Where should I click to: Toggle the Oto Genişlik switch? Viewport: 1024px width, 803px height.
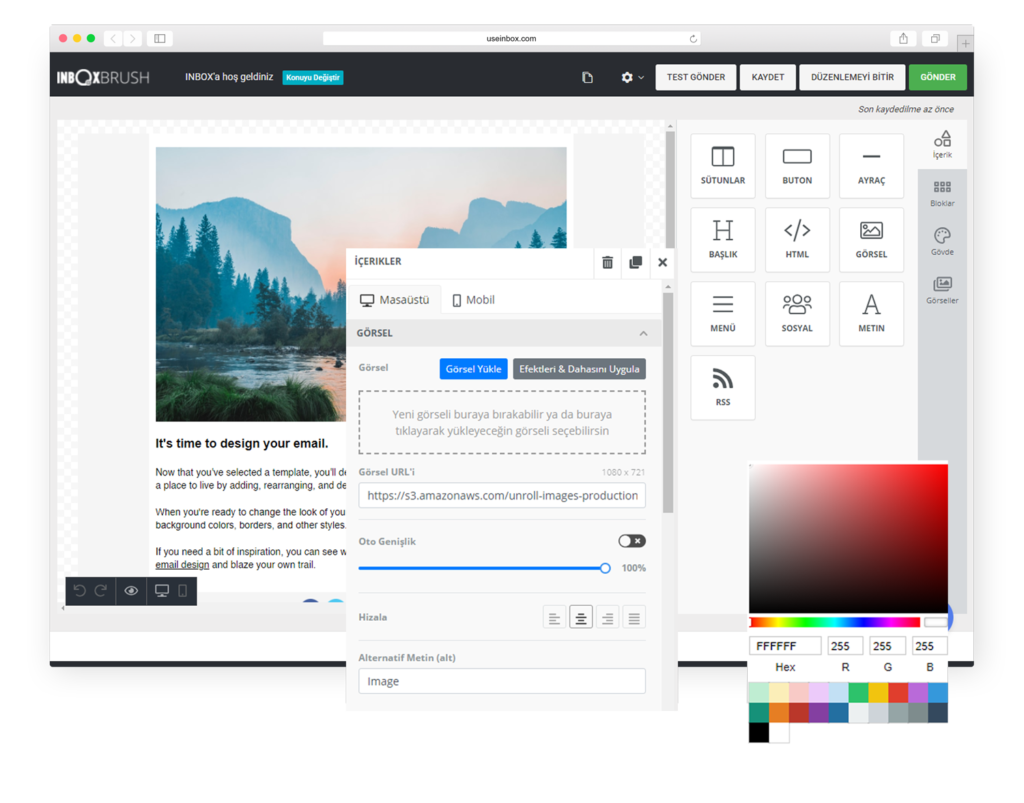click(x=631, y=541)
